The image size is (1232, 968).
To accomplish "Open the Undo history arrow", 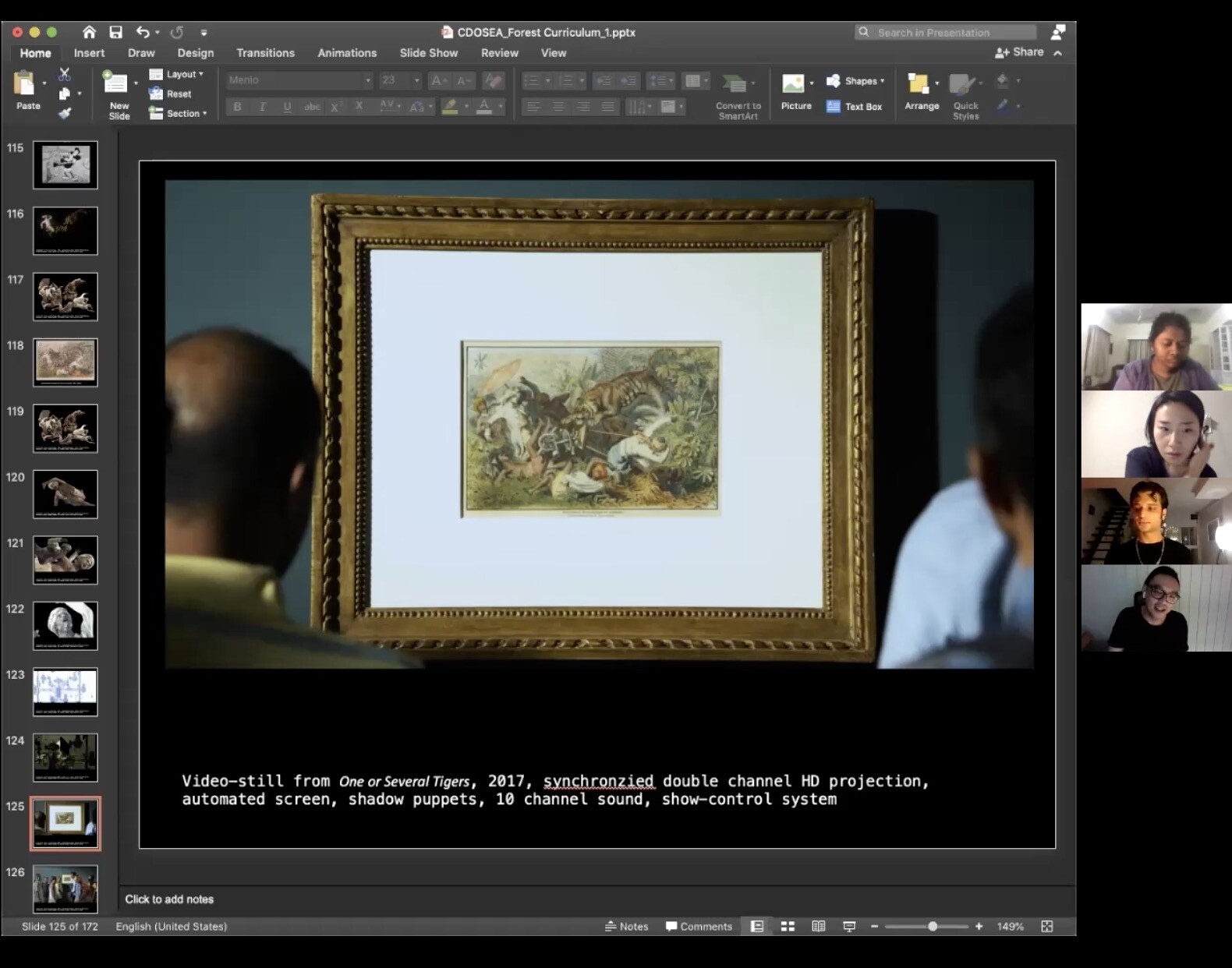I will click(x=158, y=33).
